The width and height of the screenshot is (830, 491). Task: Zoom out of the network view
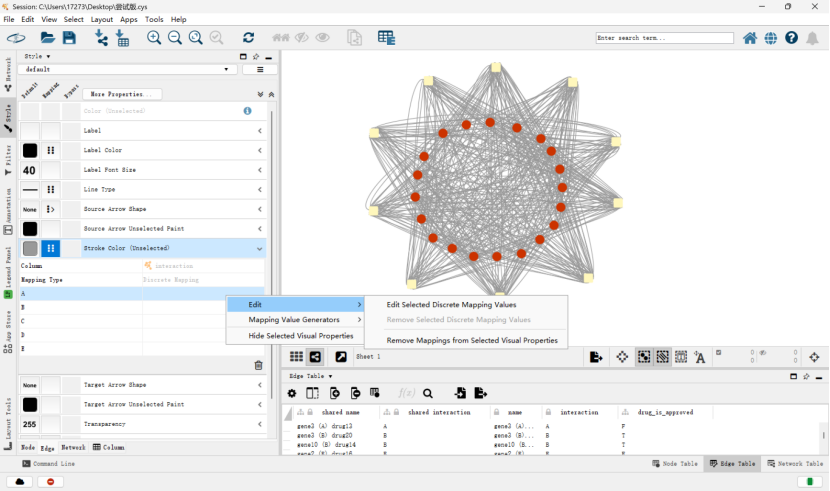(175, 38)
